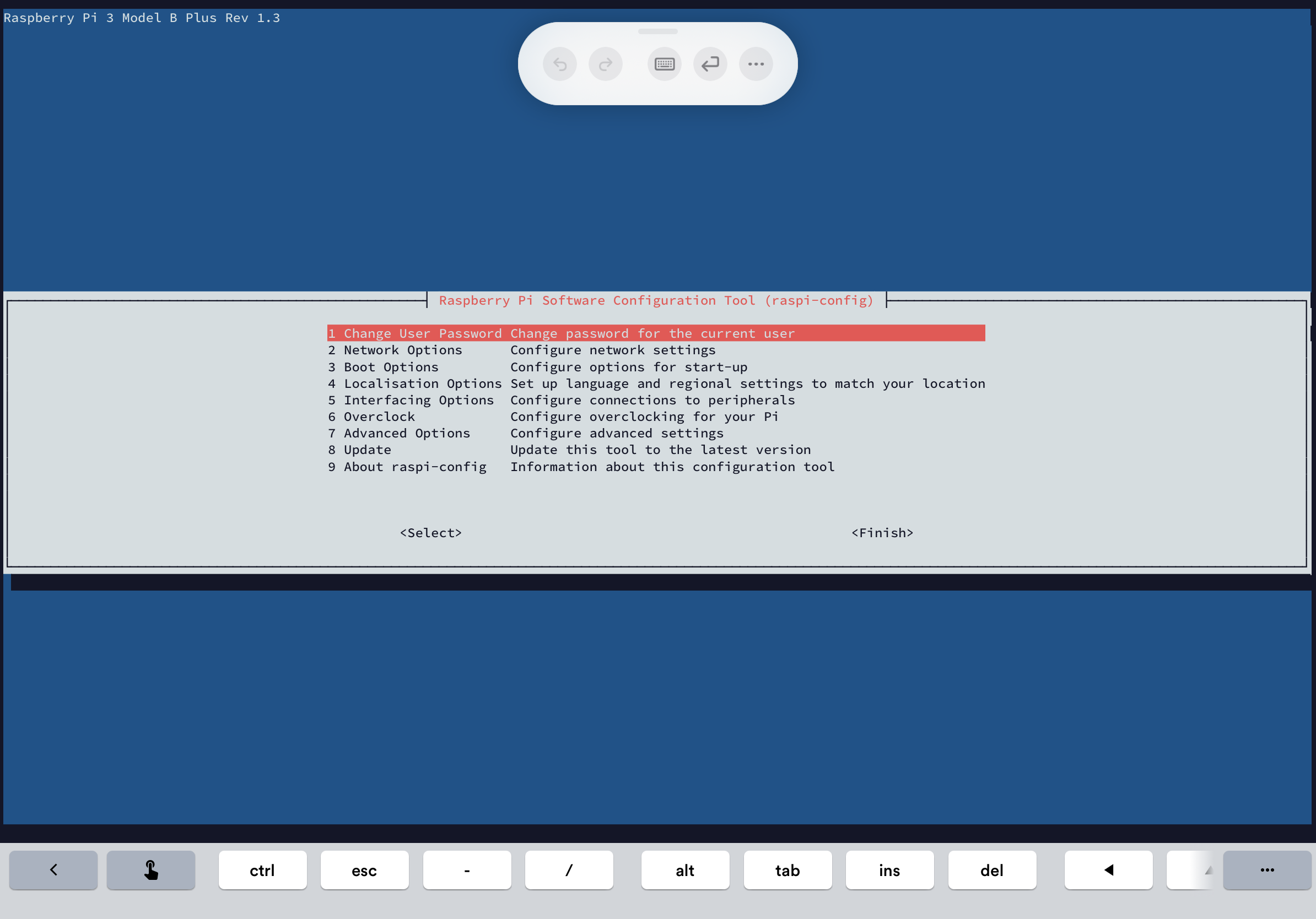Viewport: 1316px width, 919px height.
Task: Open the floating toolbar more options
Action: click(756, 64)
